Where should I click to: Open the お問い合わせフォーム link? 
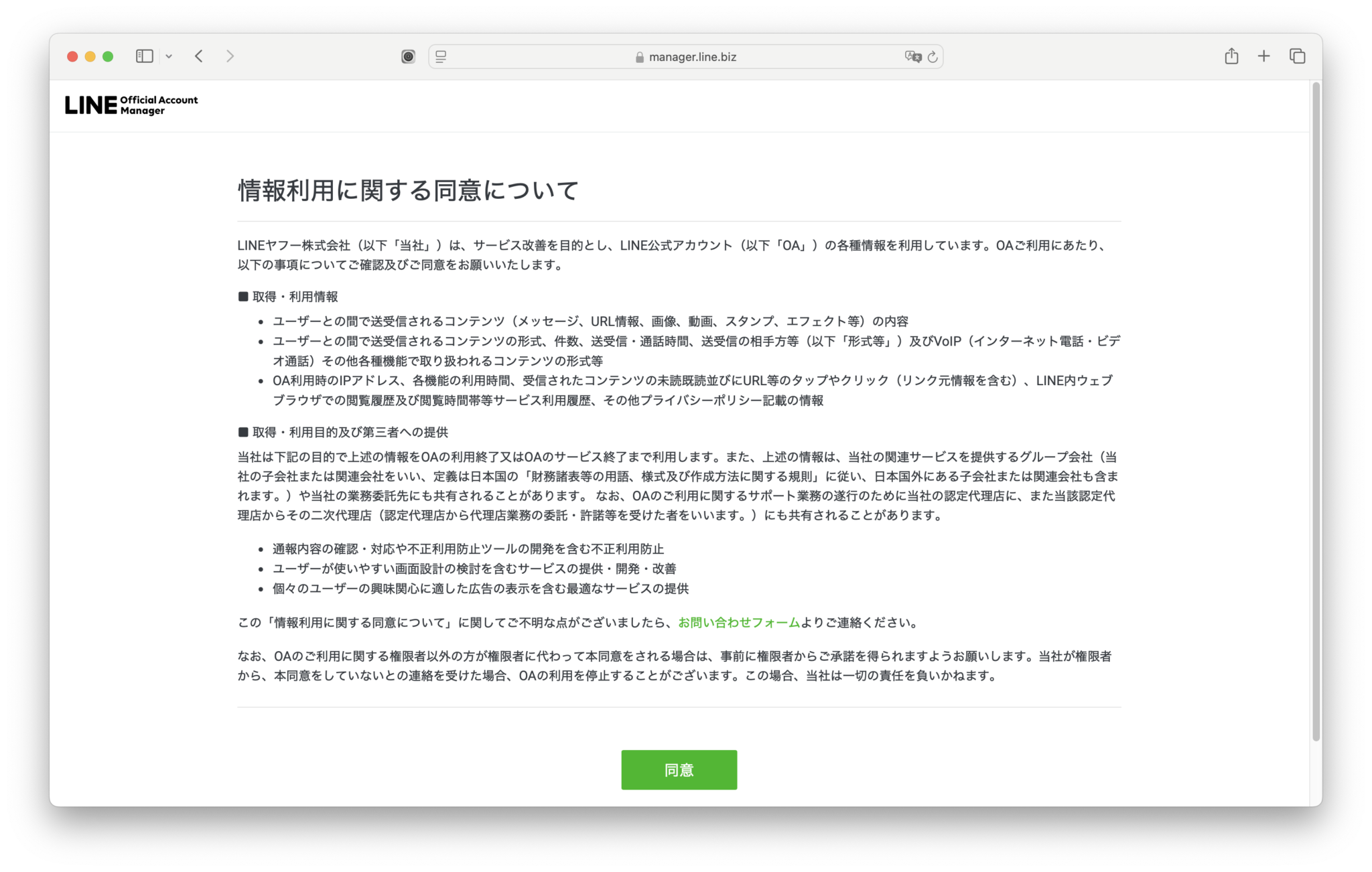(x=738, y=622)
